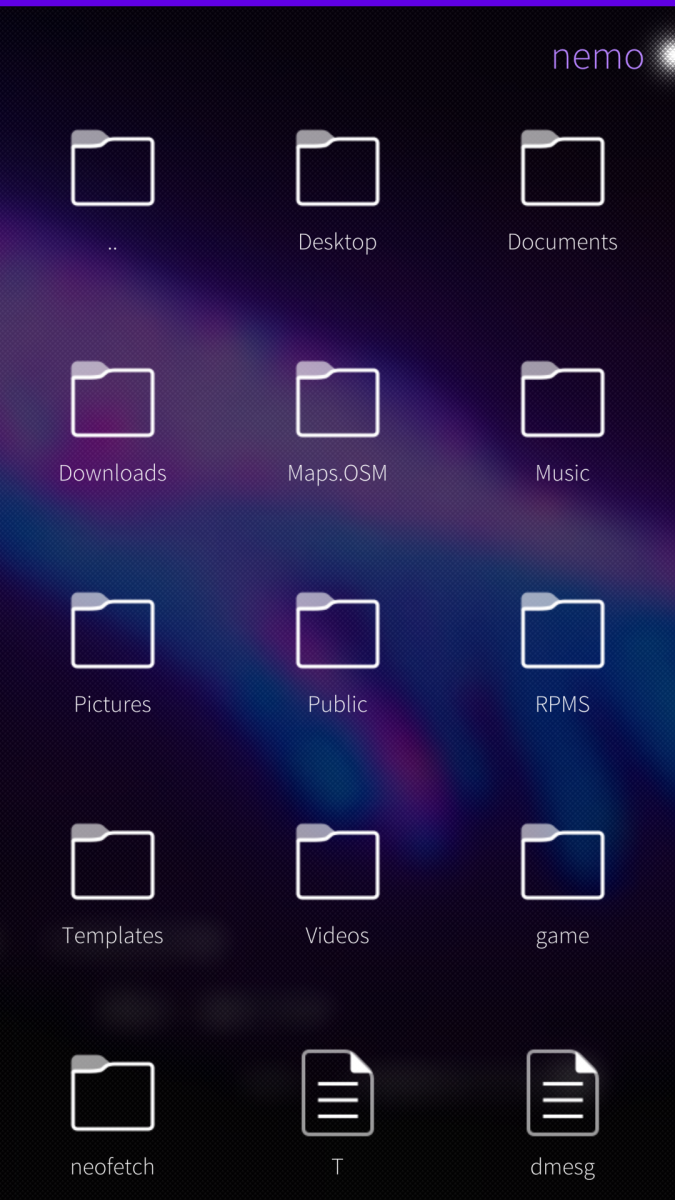Image resolution: width=675 pixels, height=1200 pixels.
Task: Click the Downloads text label
Action: coord(112,473)
